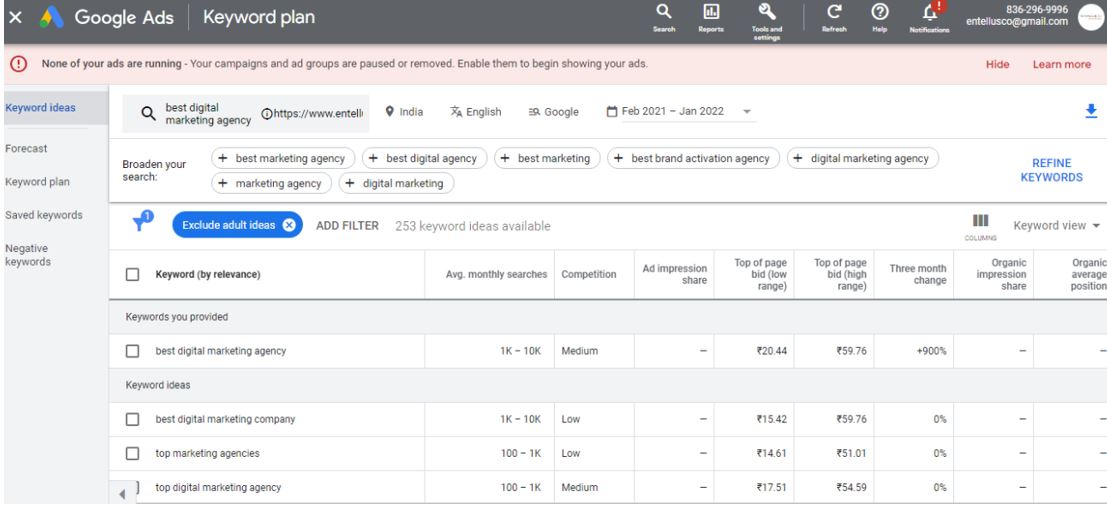Check the 'best digital marketing agency' row

point(132,351)
